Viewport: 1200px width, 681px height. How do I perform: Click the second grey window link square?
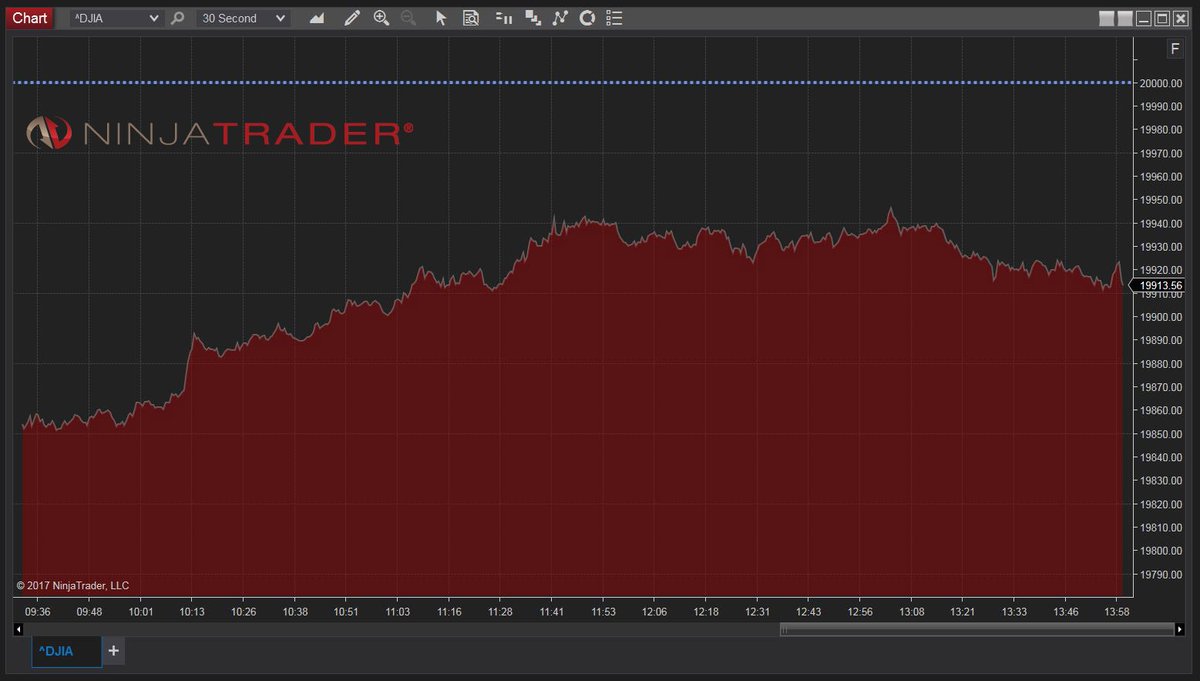click(1125, 18)
